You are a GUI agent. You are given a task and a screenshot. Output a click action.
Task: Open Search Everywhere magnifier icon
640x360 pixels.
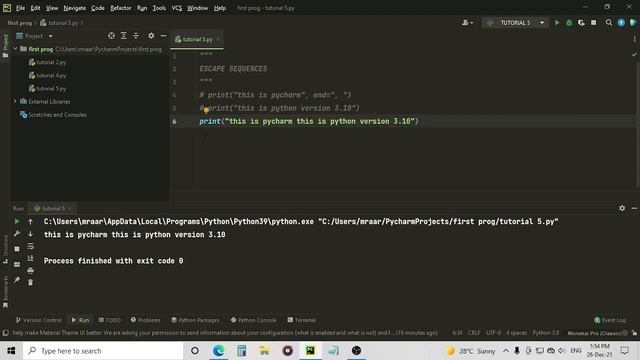tap(609, 23)
